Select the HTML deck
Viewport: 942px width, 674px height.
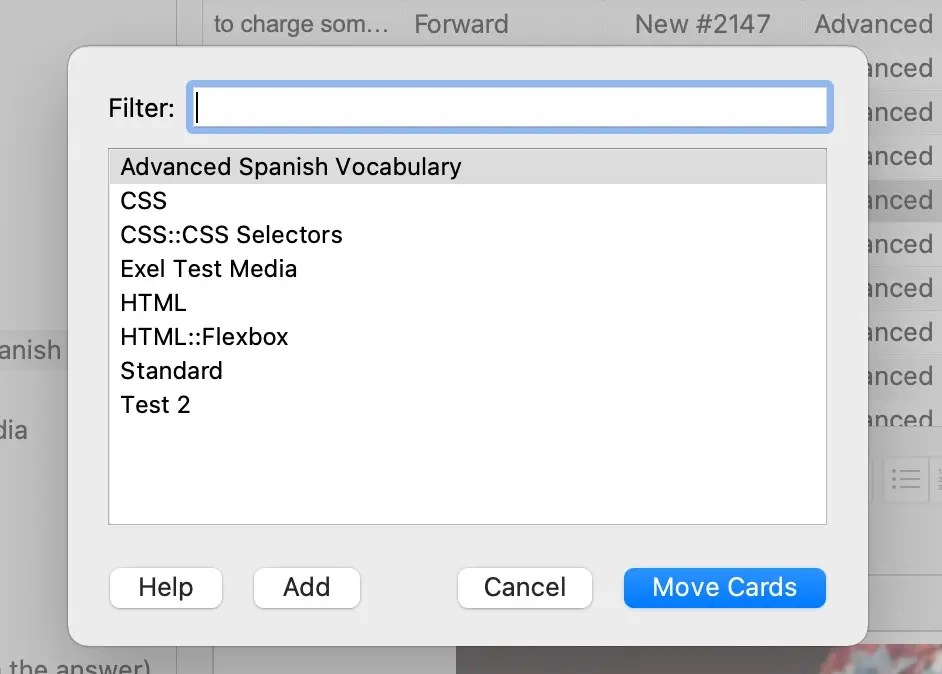coord(153,303)
